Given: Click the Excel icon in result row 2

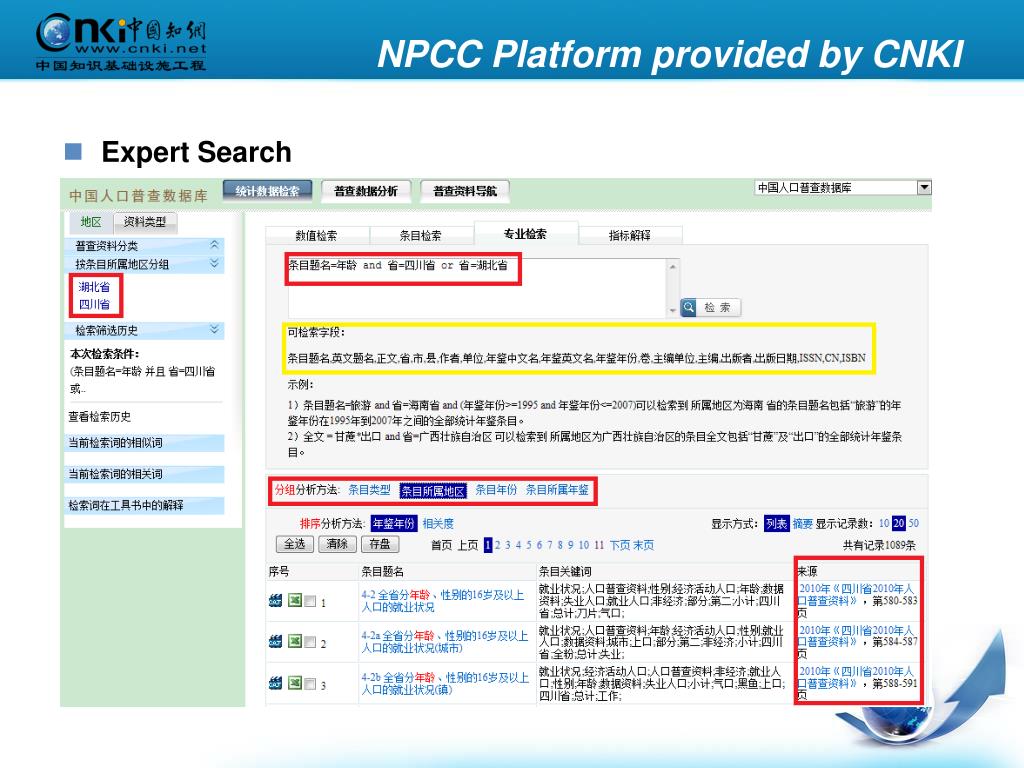Looking at the screenshot, I should click(295, 641).
